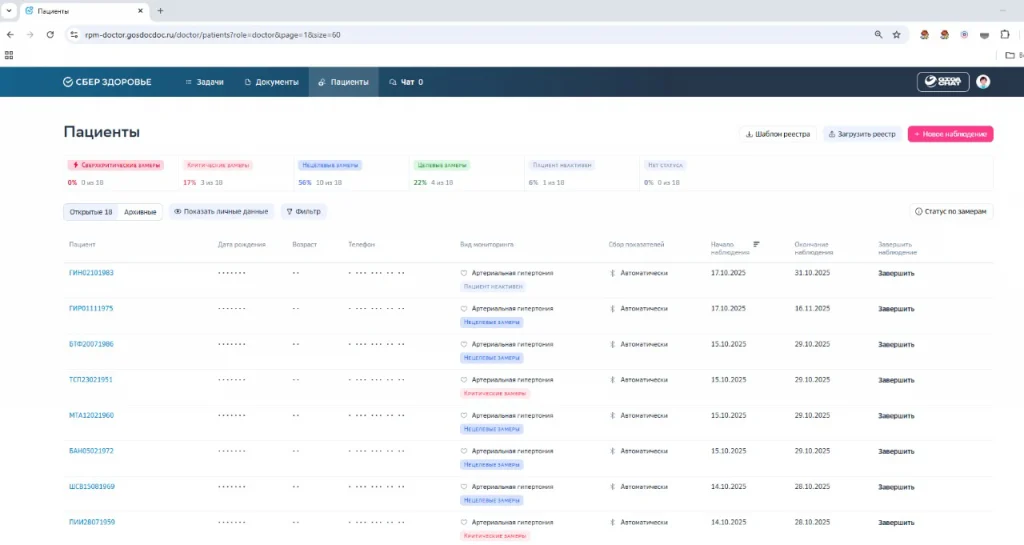Viewport: 1024px width, 545px height.
Task: Select Открытые 18 patients view
Action: click(x=91, y=212)
